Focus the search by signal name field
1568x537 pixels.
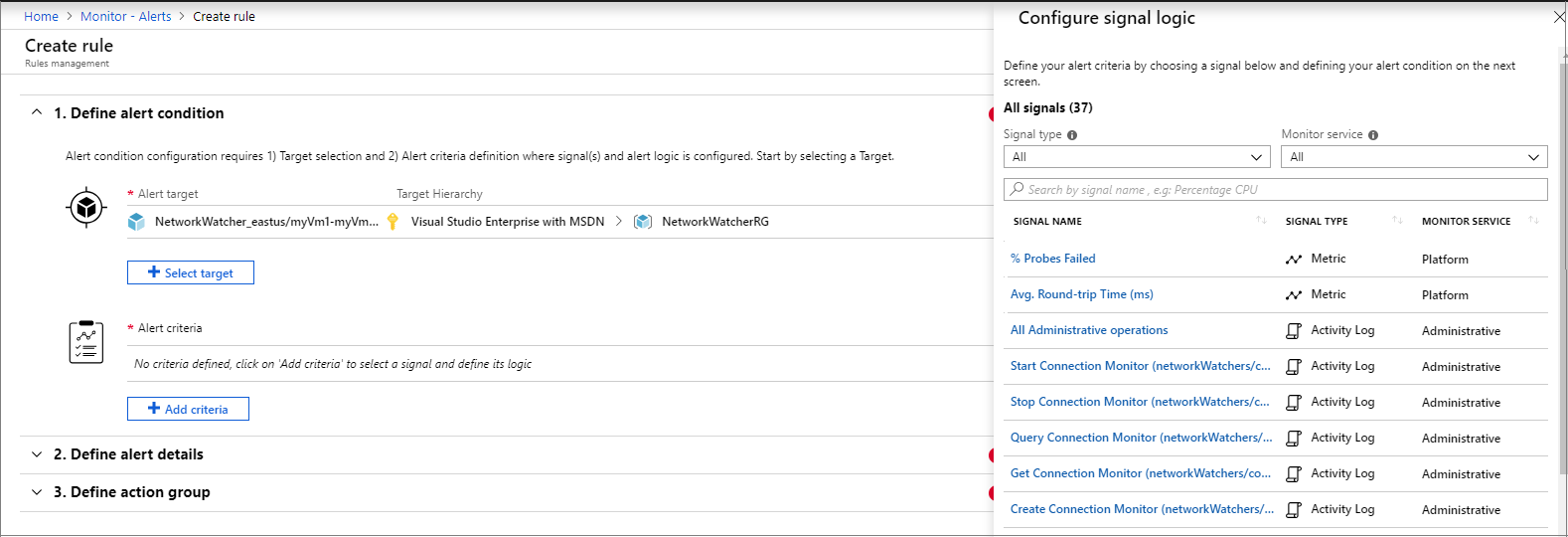coord(1276,190)
